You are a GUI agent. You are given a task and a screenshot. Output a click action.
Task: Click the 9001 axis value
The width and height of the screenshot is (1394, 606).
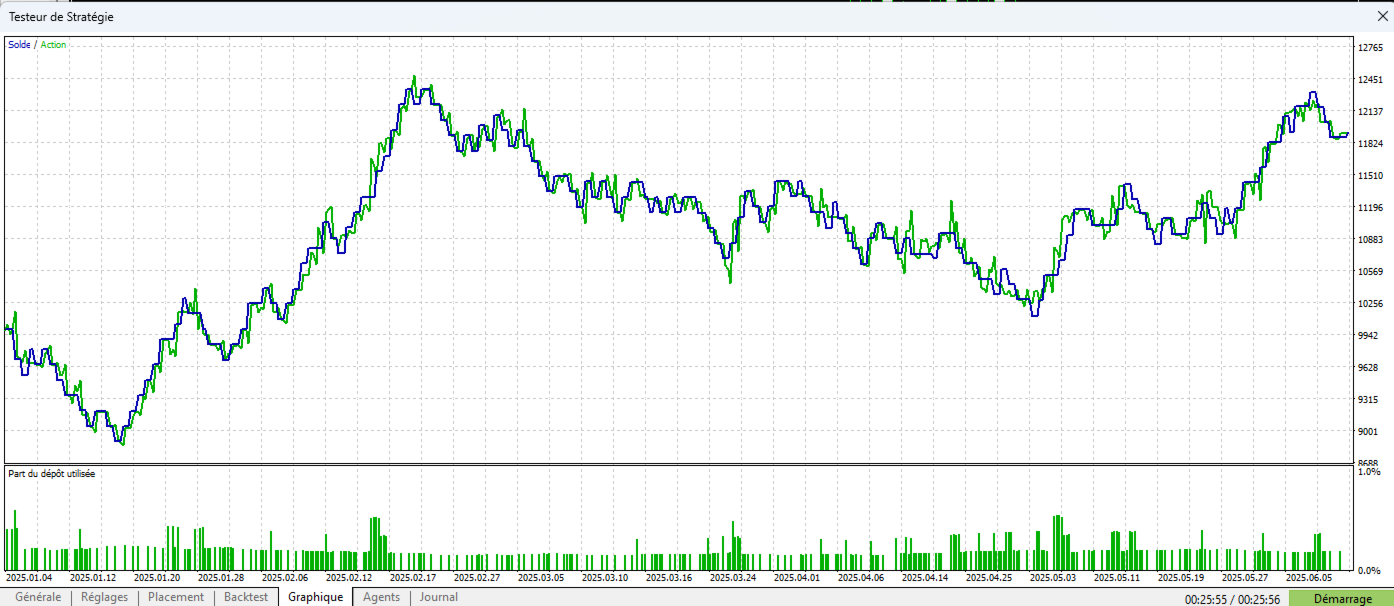click(1368, 431)
